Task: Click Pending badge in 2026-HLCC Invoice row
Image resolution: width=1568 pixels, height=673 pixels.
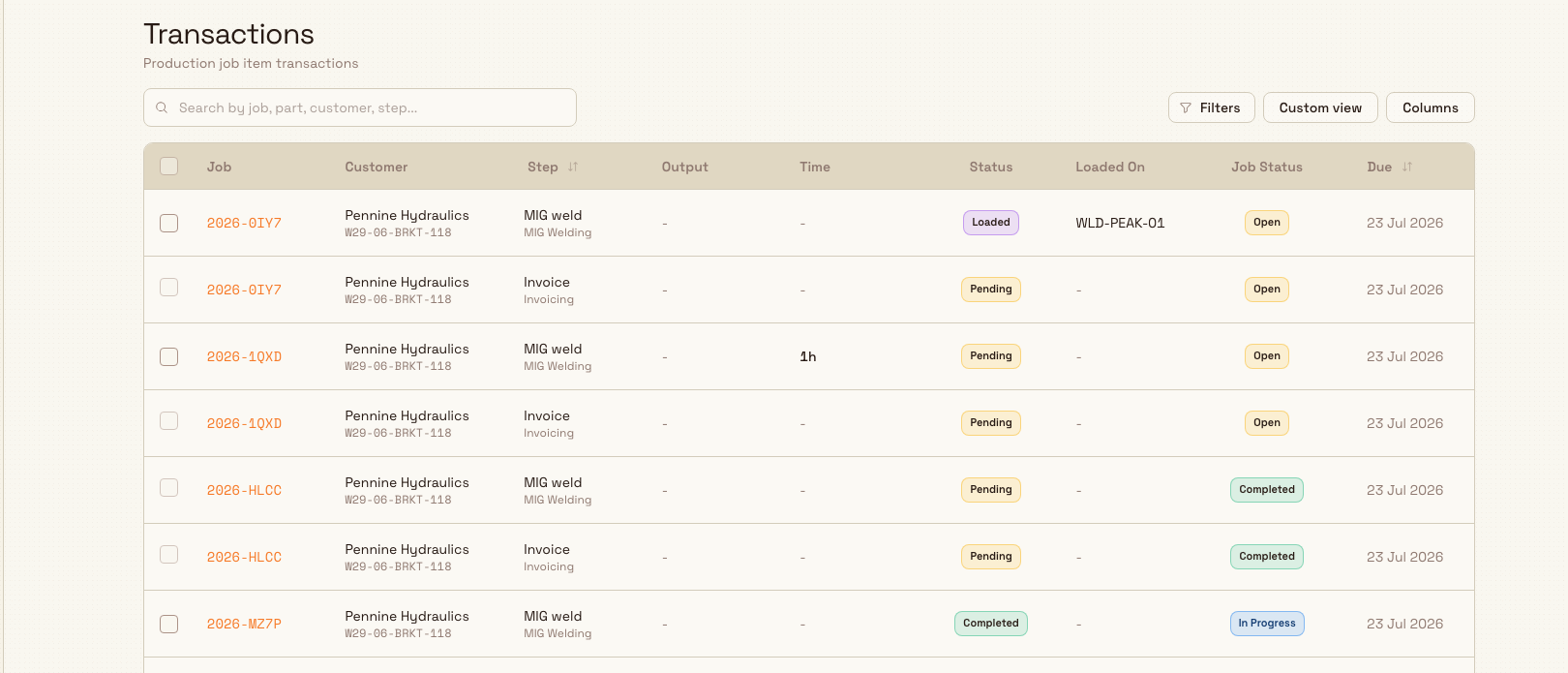Action: [x=991, y=557]
